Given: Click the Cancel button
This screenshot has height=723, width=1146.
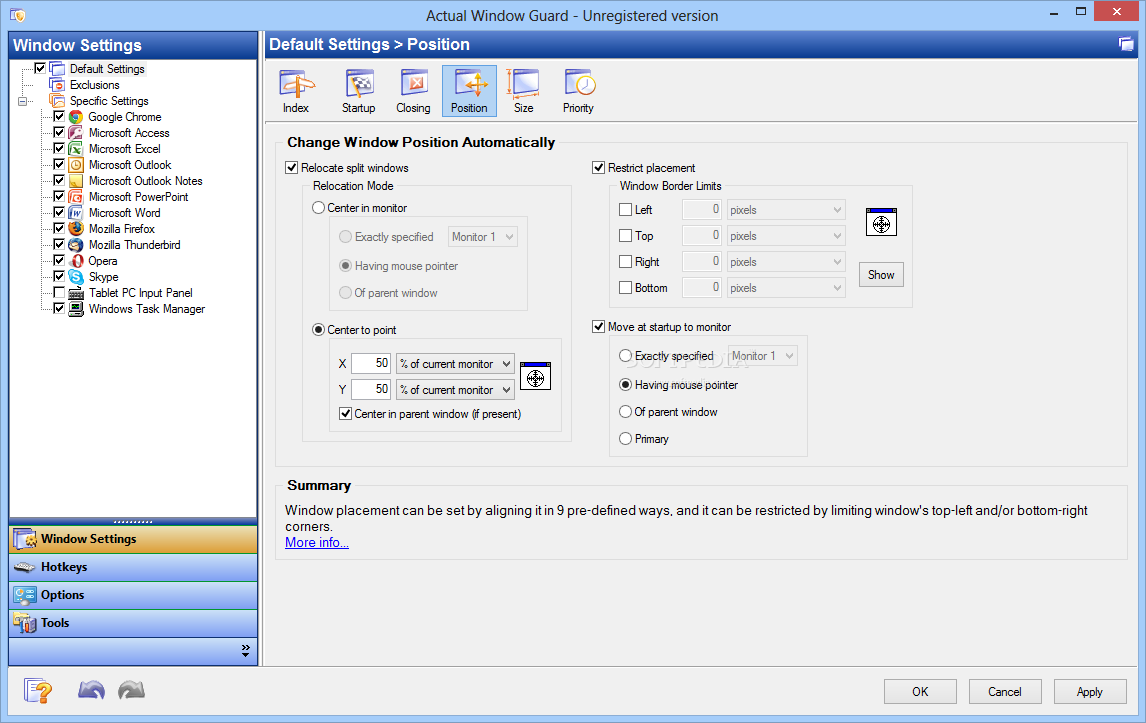Looking at the screenshot, I should coord(1005,692).
